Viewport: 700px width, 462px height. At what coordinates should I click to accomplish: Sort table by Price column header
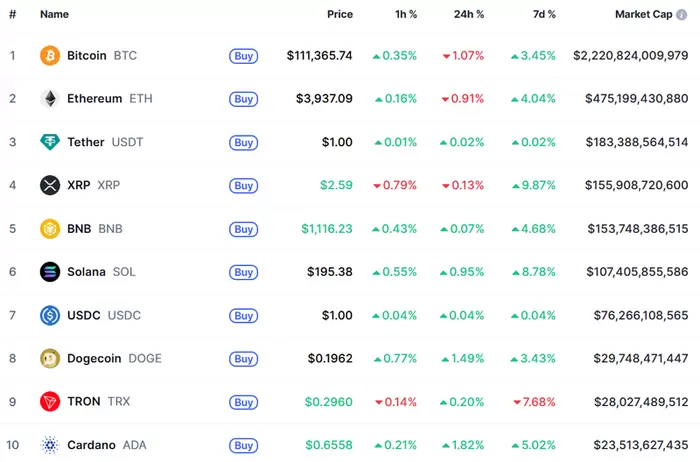coord(339,15)
